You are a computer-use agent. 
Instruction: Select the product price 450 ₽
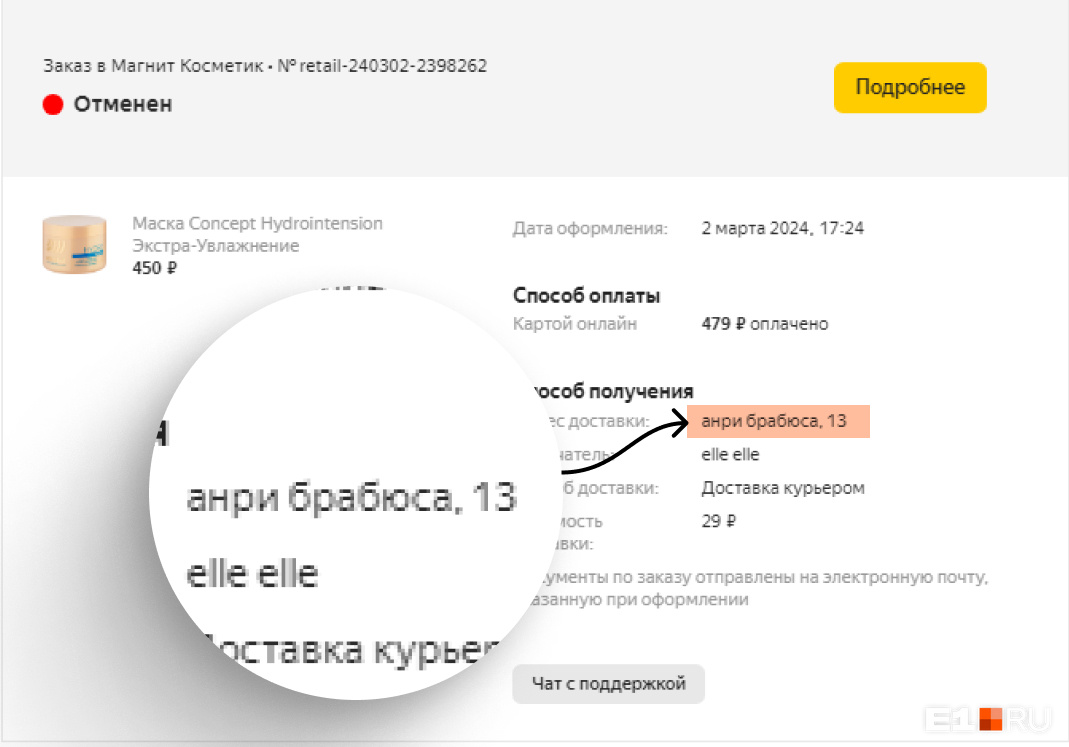point(155,268)
